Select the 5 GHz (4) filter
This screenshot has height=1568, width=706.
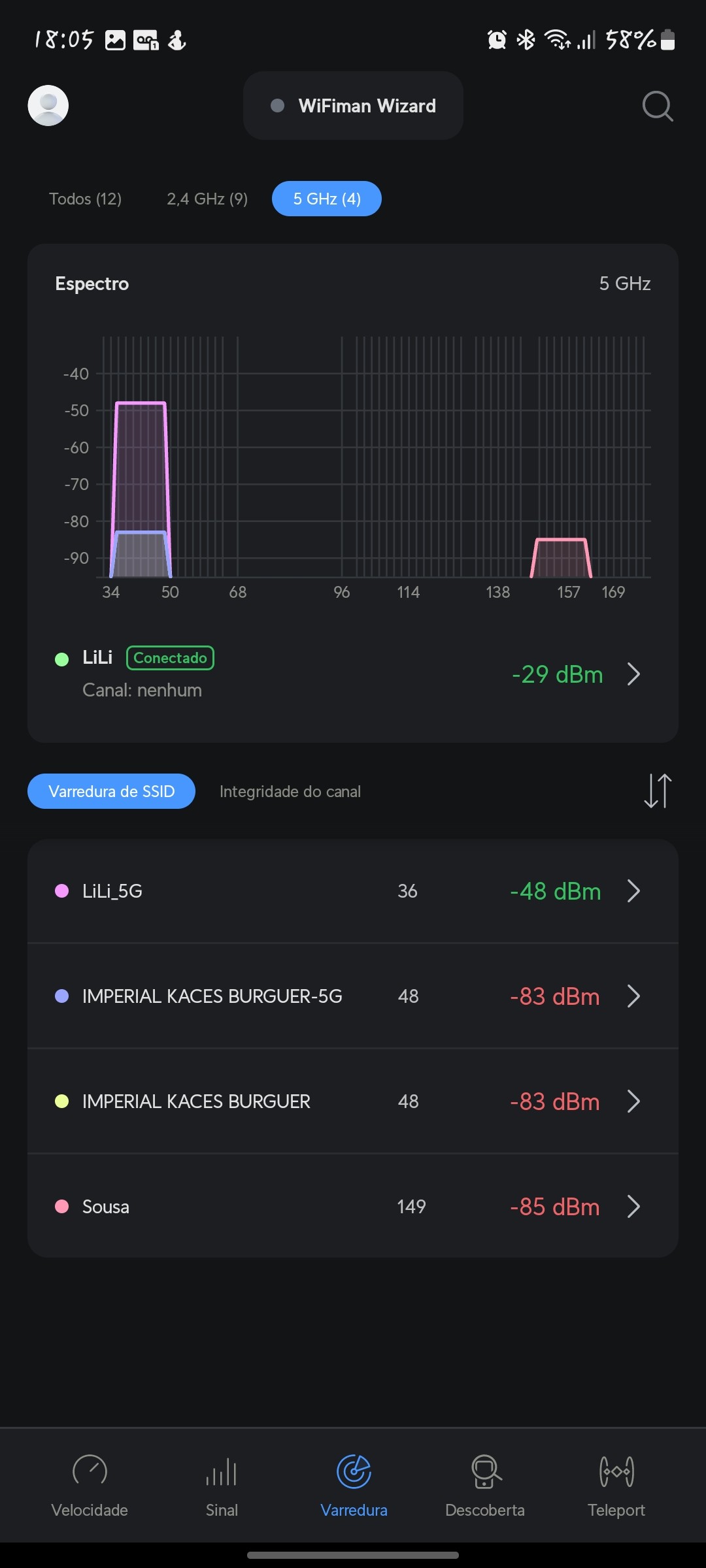tap(327, 199)
